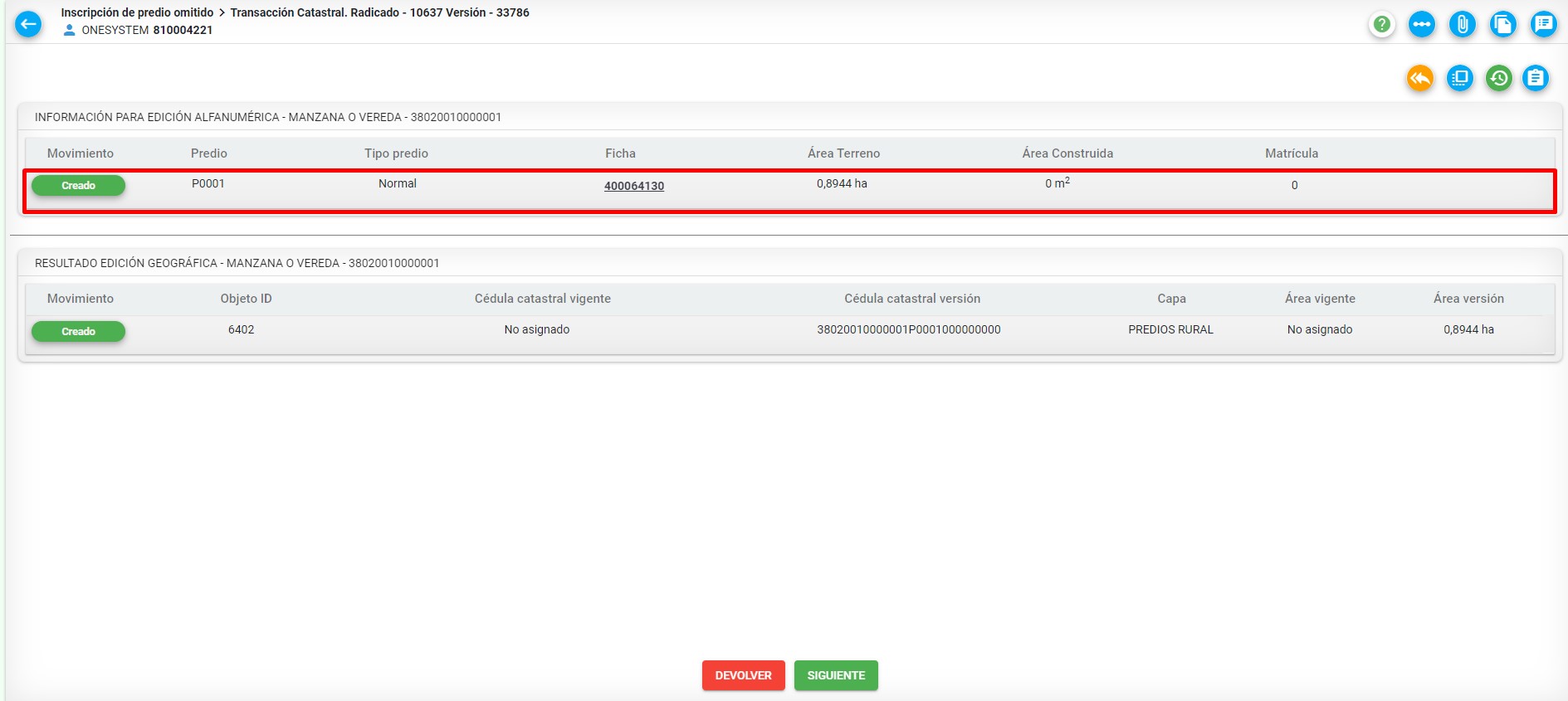Click área construida value 0 m²

1058,183
